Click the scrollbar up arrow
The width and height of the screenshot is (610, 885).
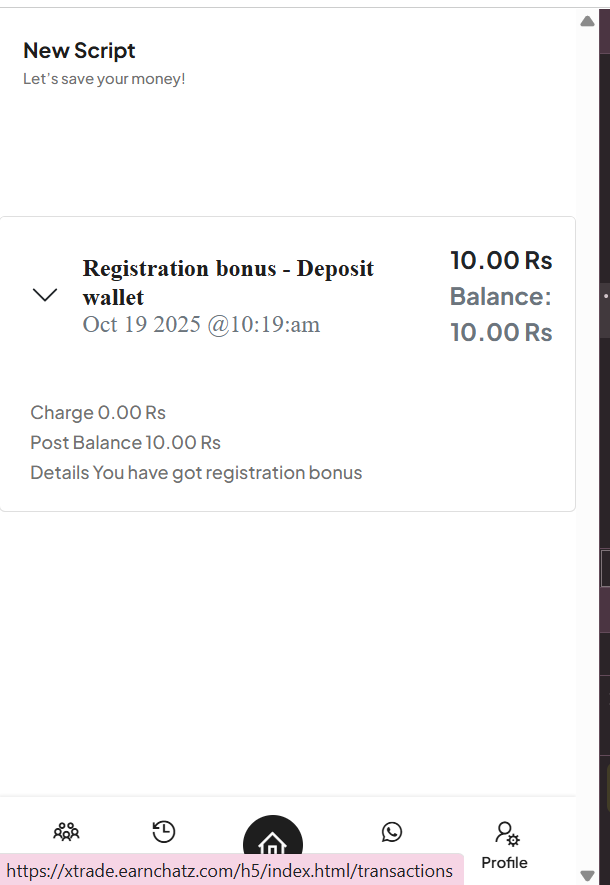tap(587, 22)
